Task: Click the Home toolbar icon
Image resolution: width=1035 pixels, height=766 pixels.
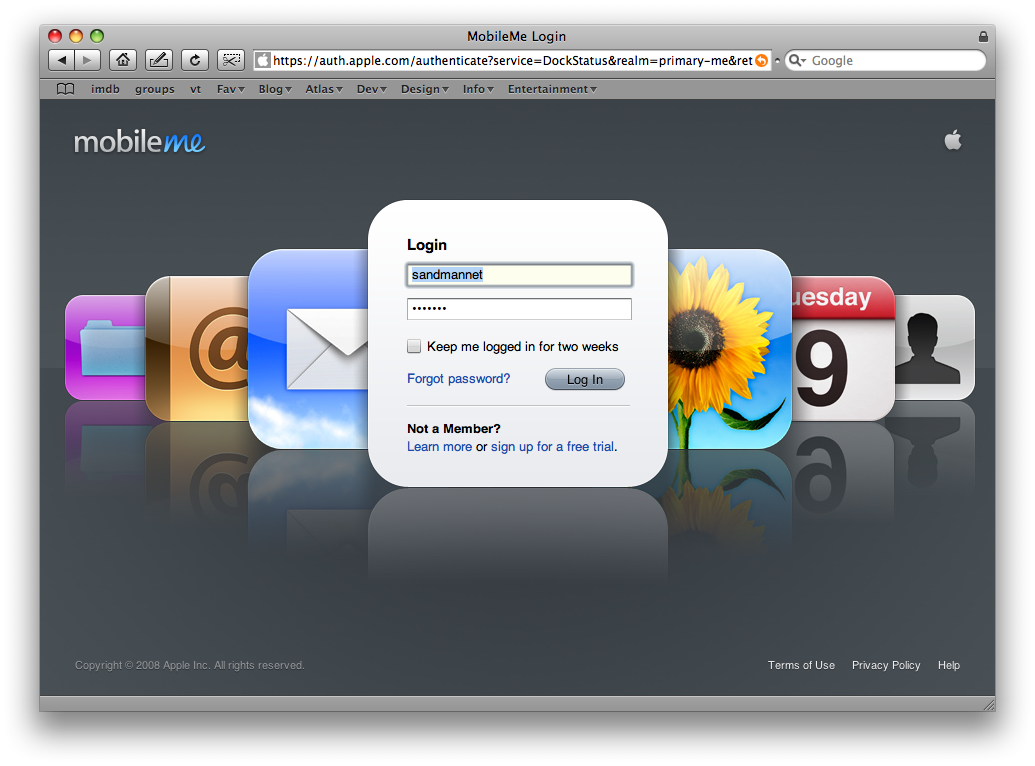Action: [122, 60]
